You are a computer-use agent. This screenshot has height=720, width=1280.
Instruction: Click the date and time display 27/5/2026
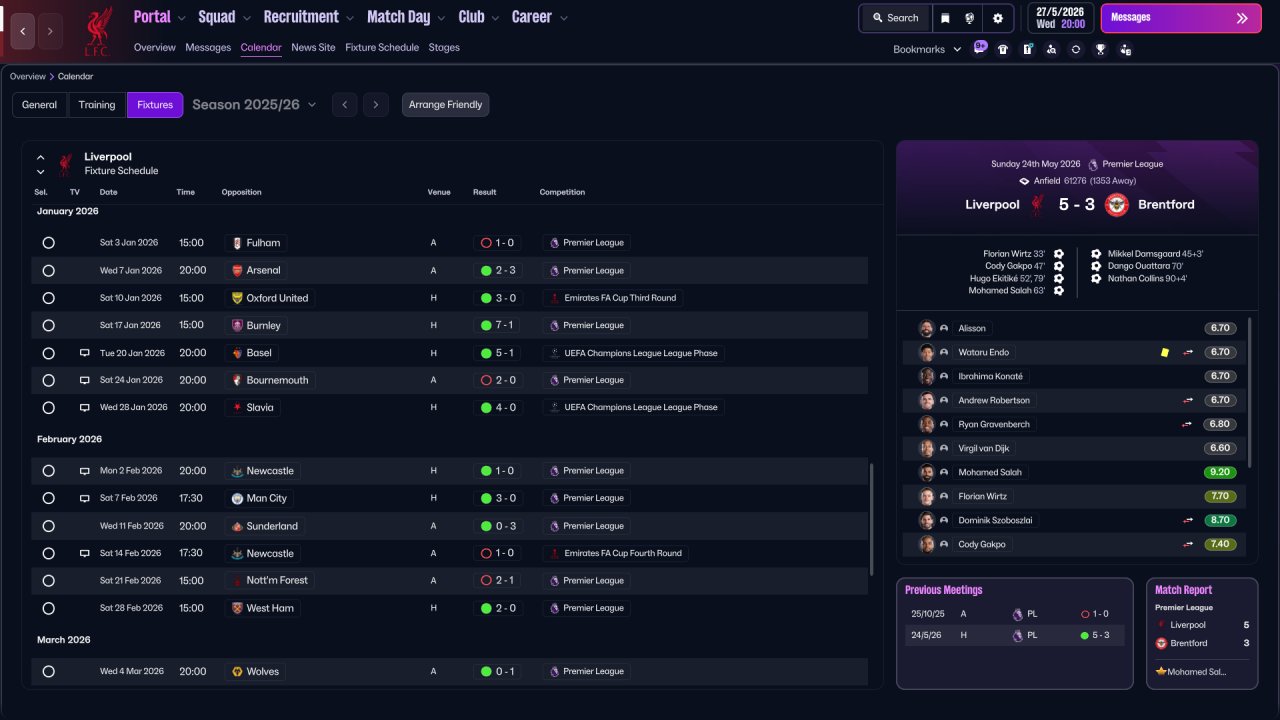pos(1059,18)
